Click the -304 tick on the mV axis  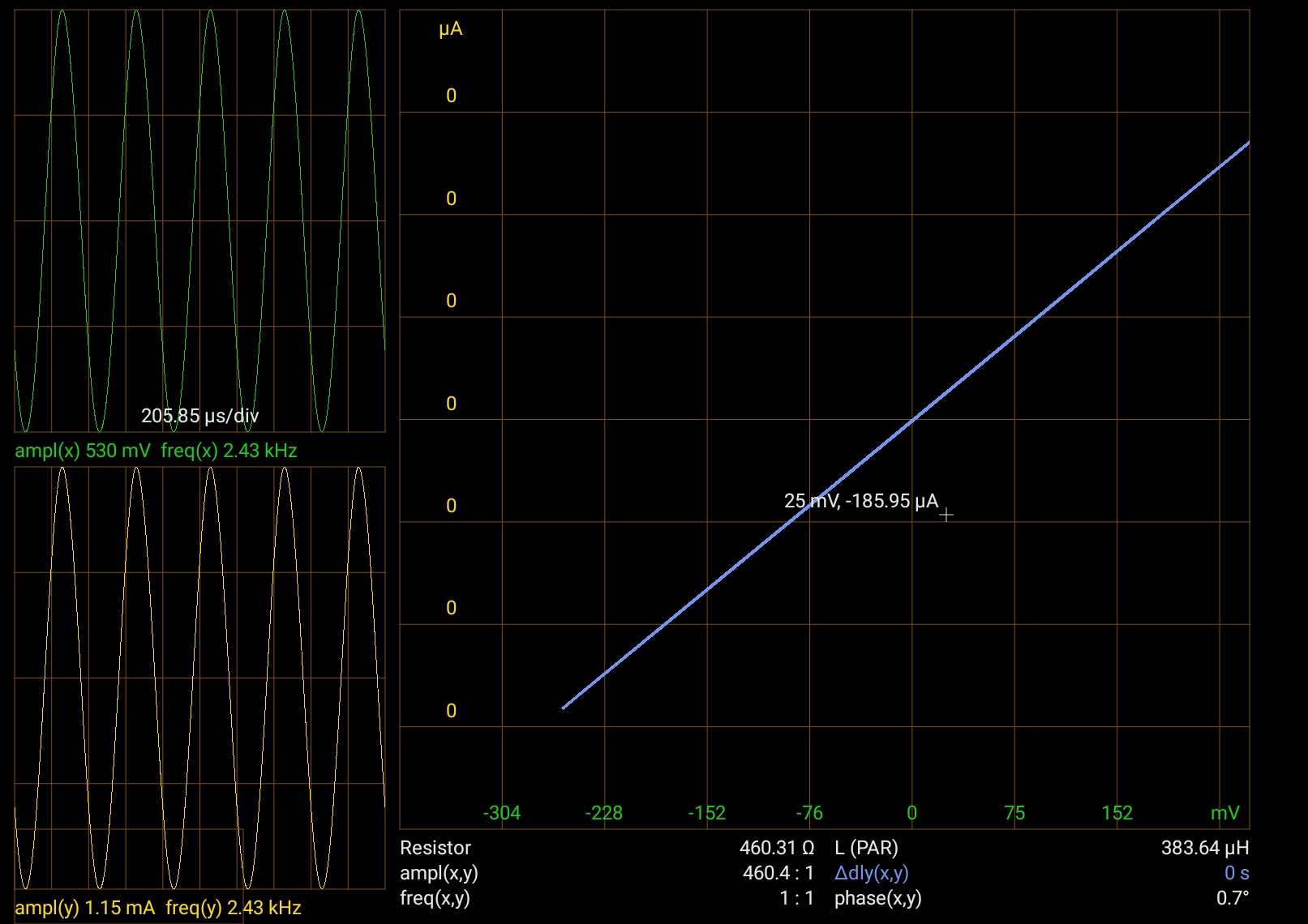501,813
